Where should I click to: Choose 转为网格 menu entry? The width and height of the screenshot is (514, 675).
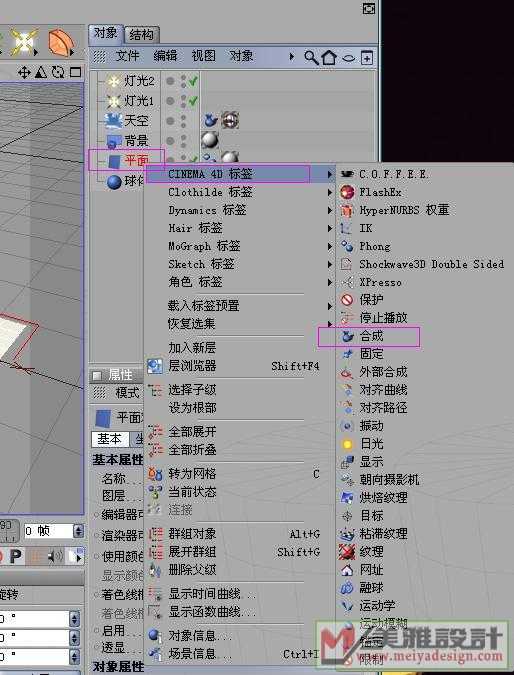click(x=234, y=474)
